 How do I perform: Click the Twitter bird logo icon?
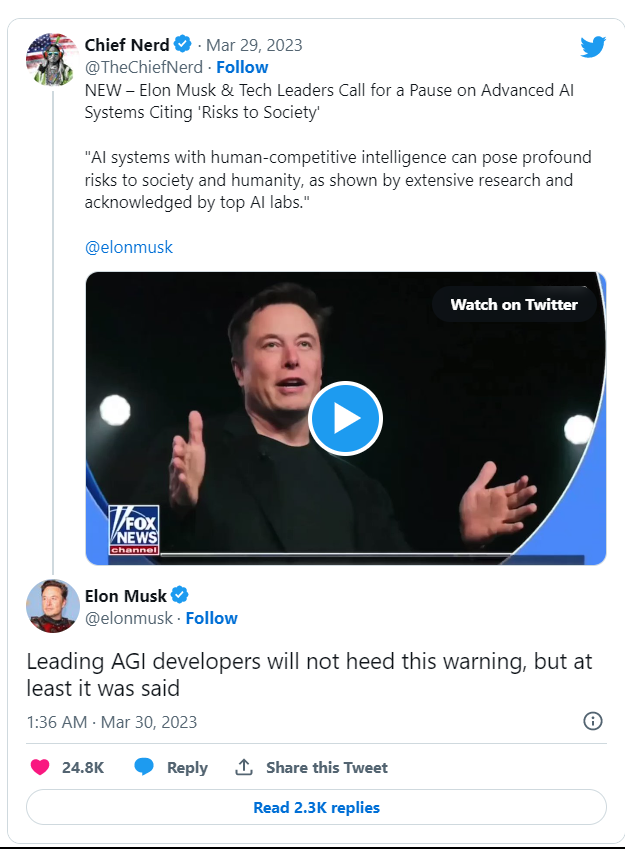click(x=593, y=46)
